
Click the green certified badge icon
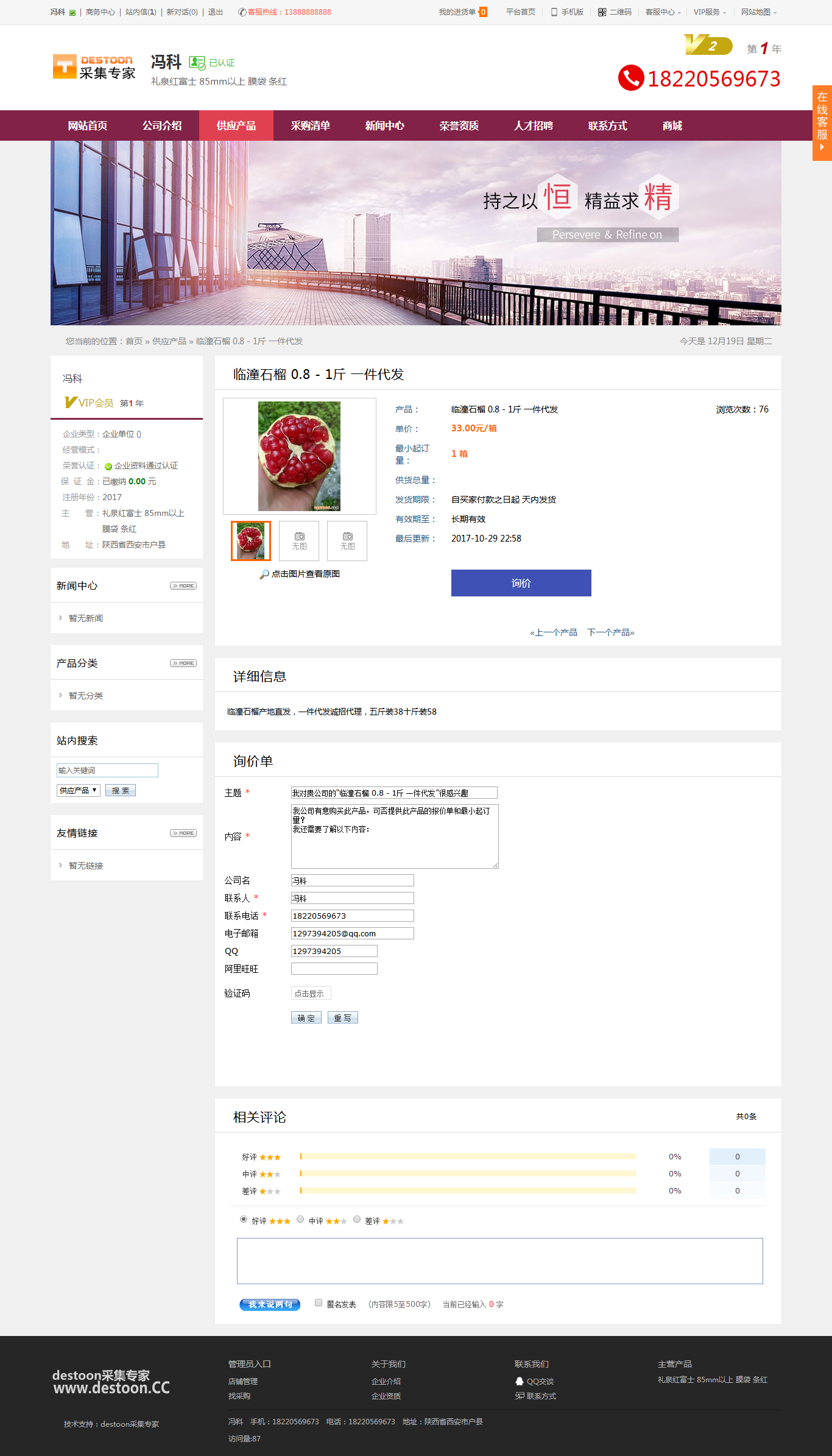click(197, 63)
